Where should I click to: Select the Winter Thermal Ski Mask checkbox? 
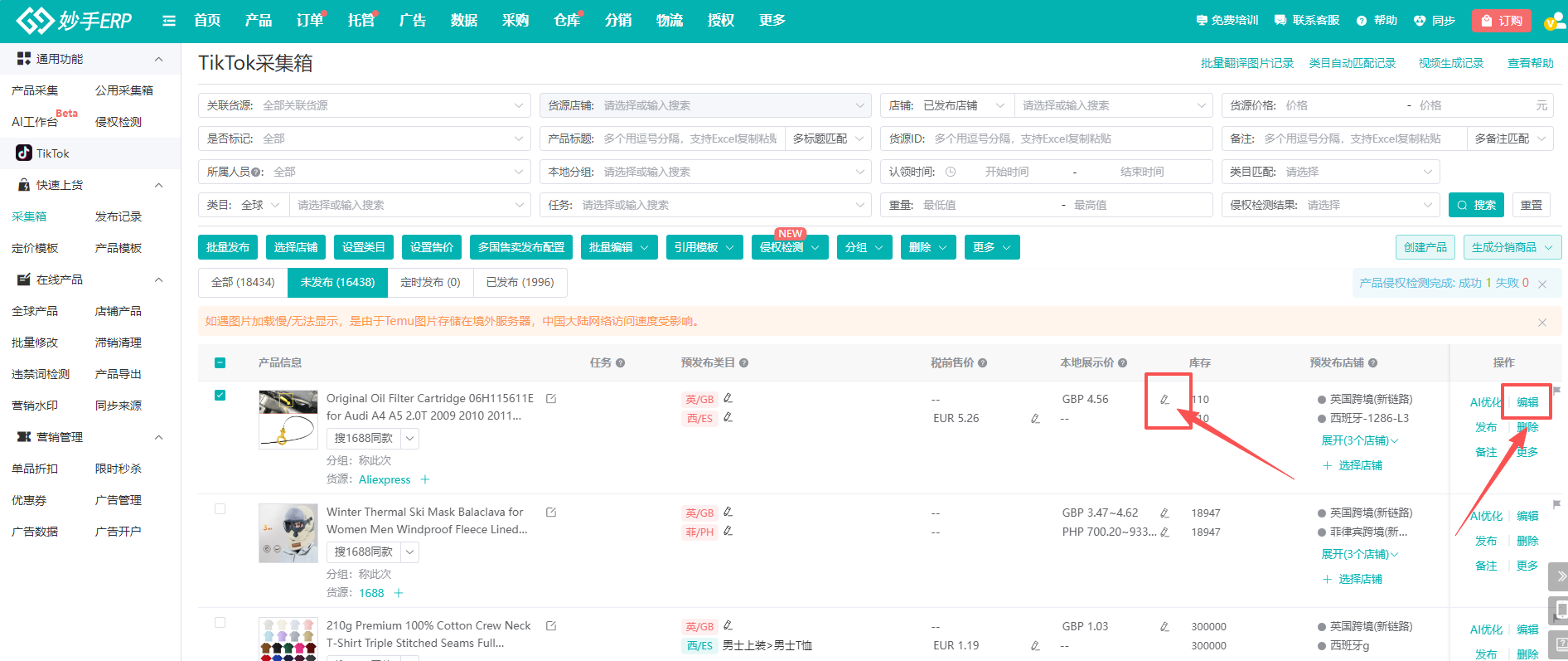pos(220,509)
